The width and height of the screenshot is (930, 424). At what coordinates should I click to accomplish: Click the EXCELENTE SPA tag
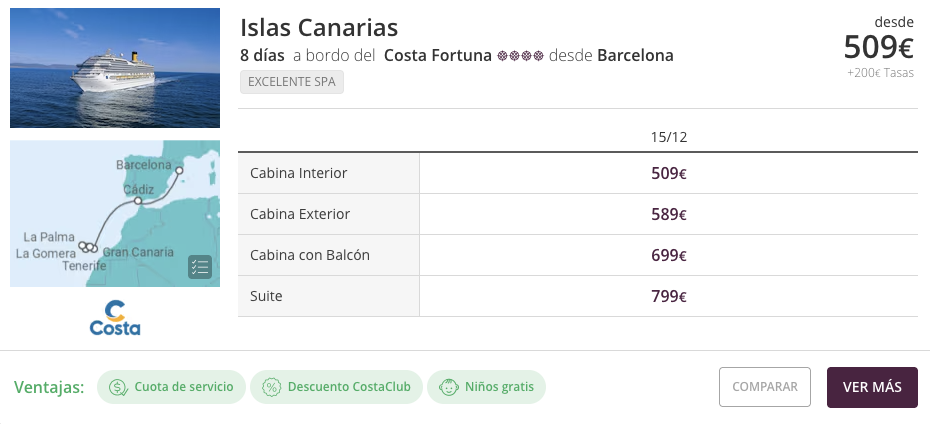[x=292, y=82]
